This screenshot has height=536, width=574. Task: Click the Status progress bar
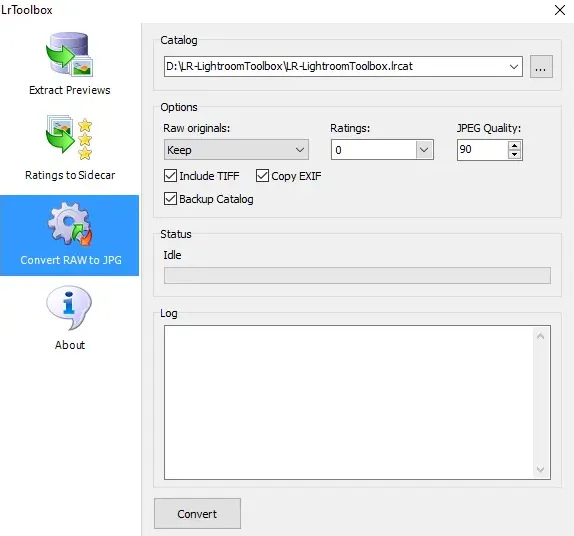click(357, 275)
